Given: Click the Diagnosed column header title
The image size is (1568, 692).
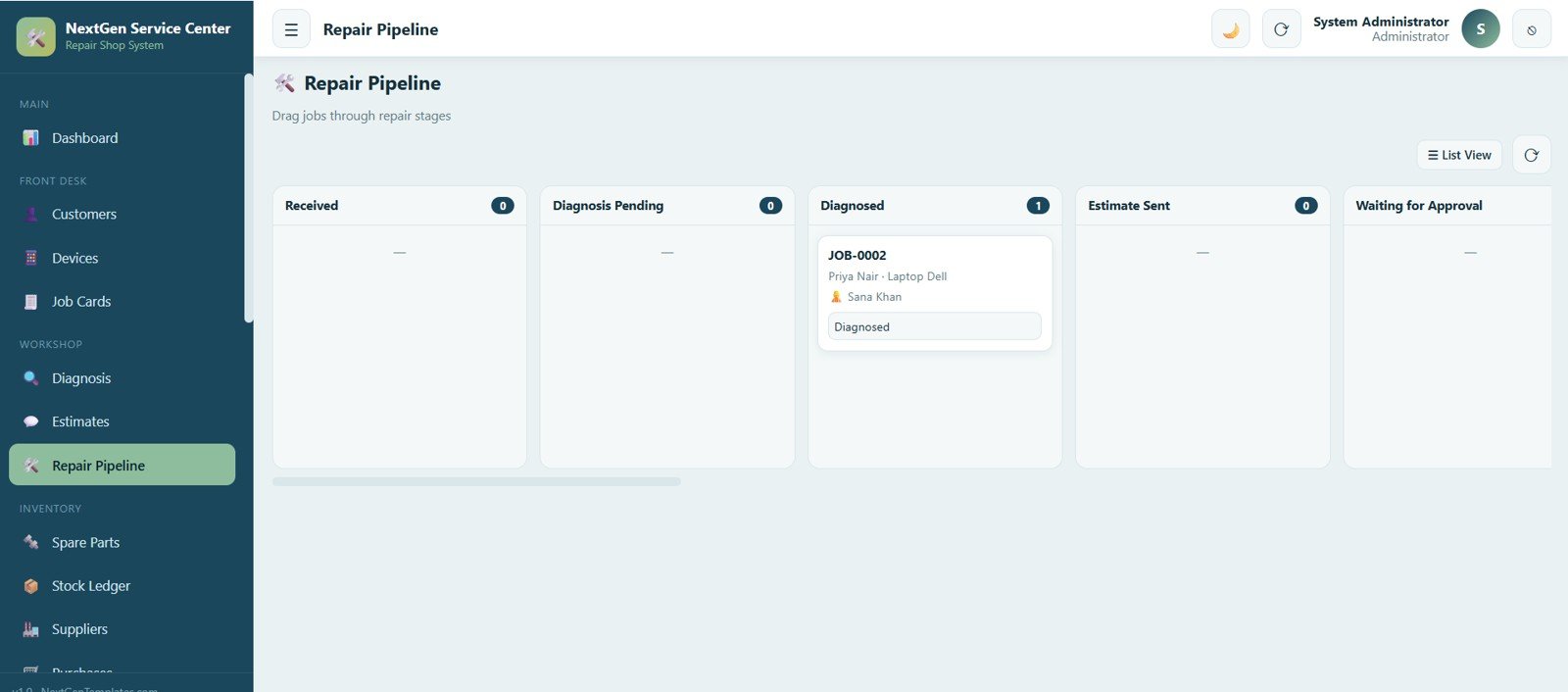Looking at the screenshot, I should click(x=853, y=206).
